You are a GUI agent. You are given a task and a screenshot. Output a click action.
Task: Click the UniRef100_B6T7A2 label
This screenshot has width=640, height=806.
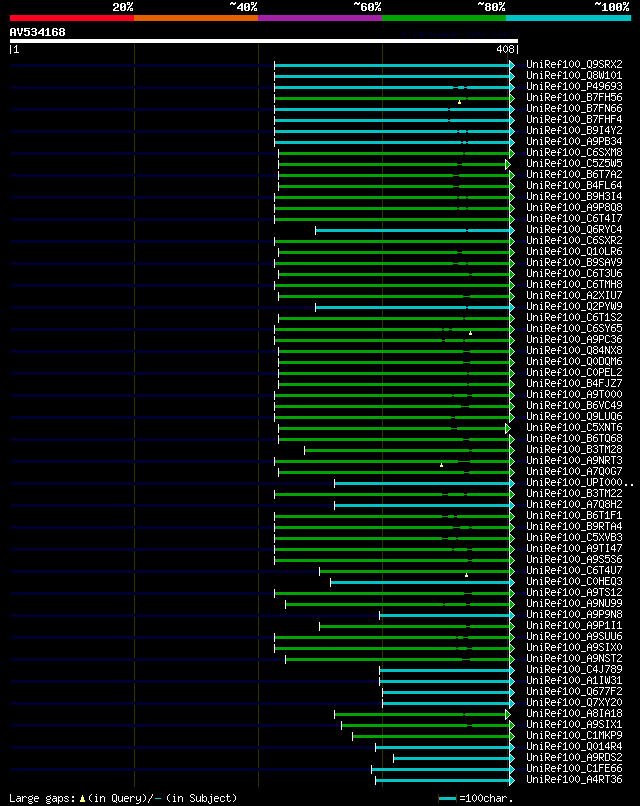(574, 174)
